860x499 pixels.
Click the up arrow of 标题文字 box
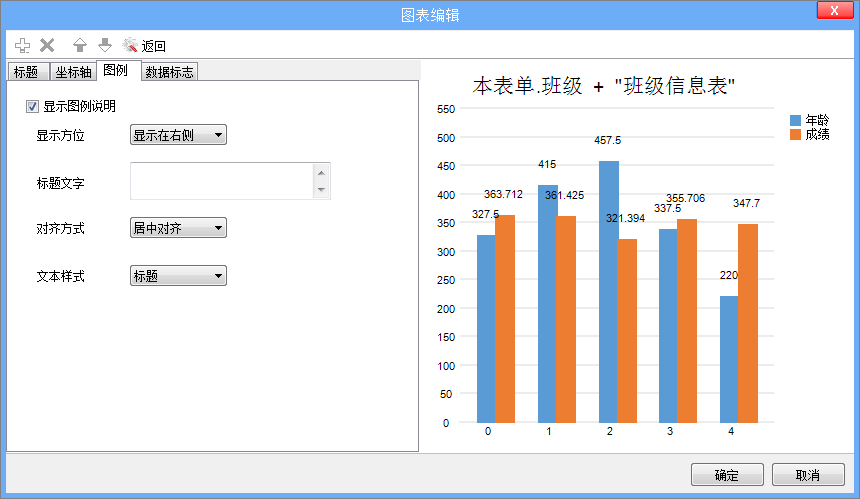click(321, 173)
